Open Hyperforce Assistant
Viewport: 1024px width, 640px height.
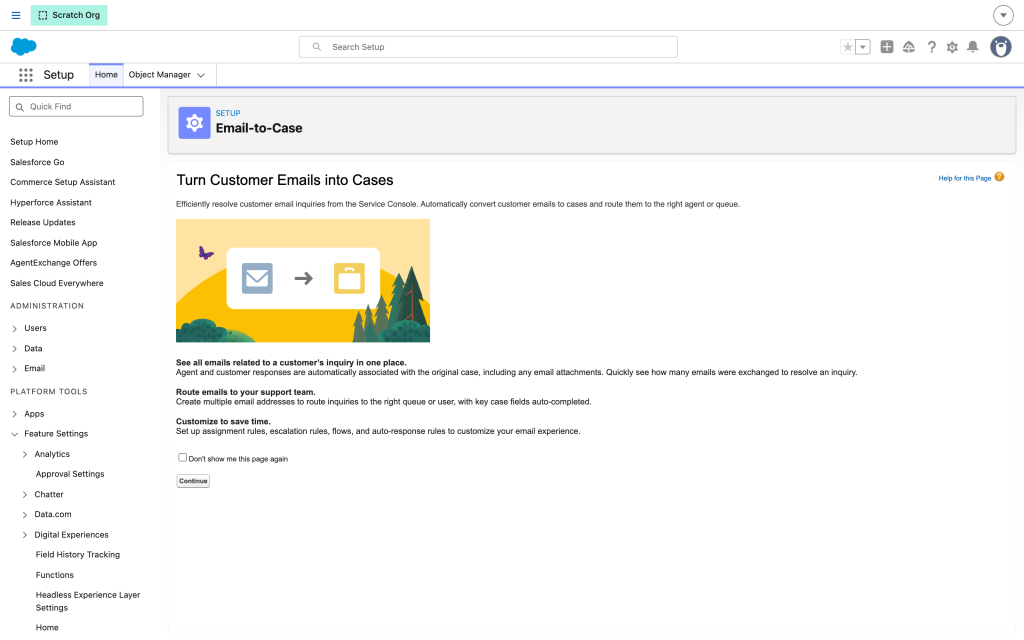(51, 202)
